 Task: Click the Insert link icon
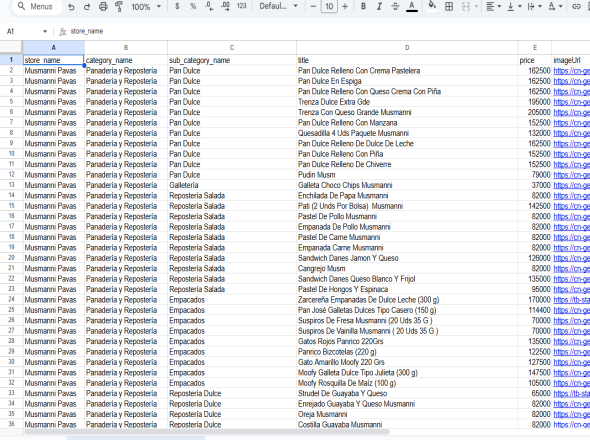[x=576, y=6]
